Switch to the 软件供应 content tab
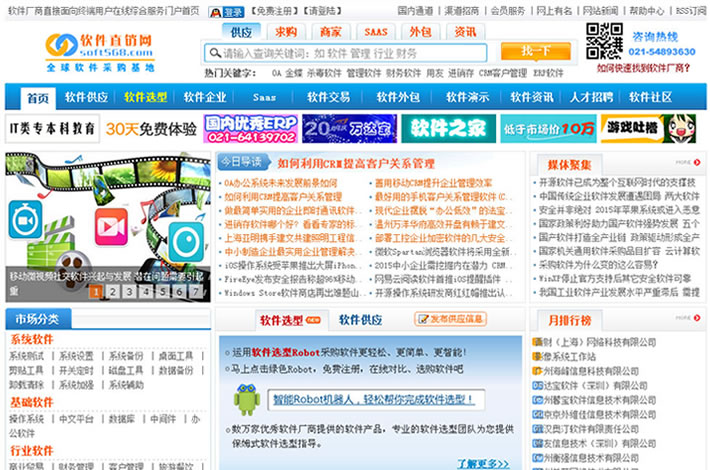Screen dimensions: 710x470 tap(360, 320)
